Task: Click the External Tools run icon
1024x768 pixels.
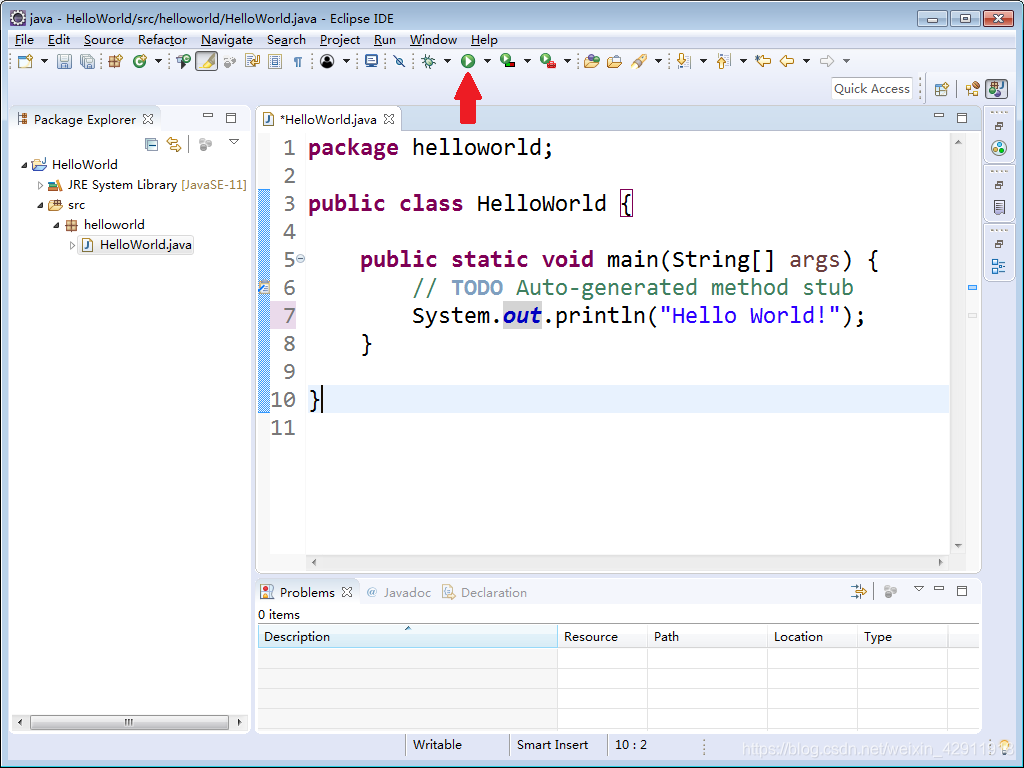Action: [547, 61]
